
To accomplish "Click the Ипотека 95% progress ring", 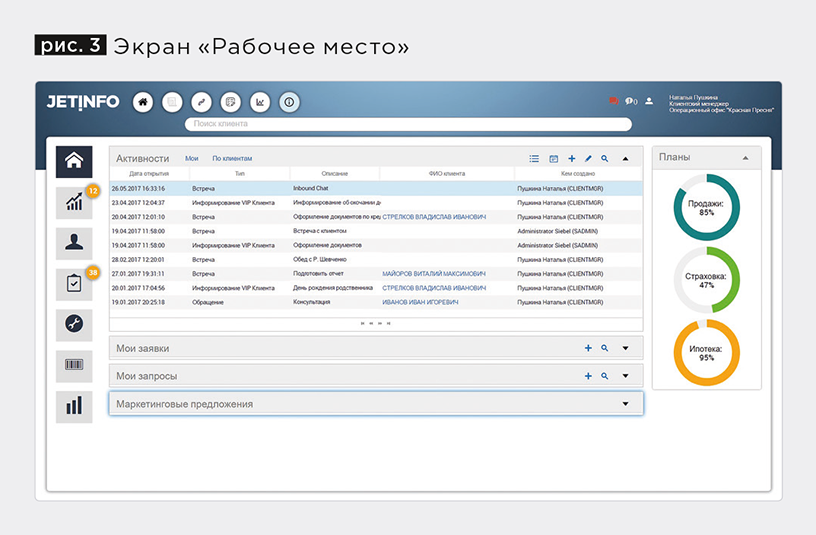I will pyautogui.click(x=707, y=352).
